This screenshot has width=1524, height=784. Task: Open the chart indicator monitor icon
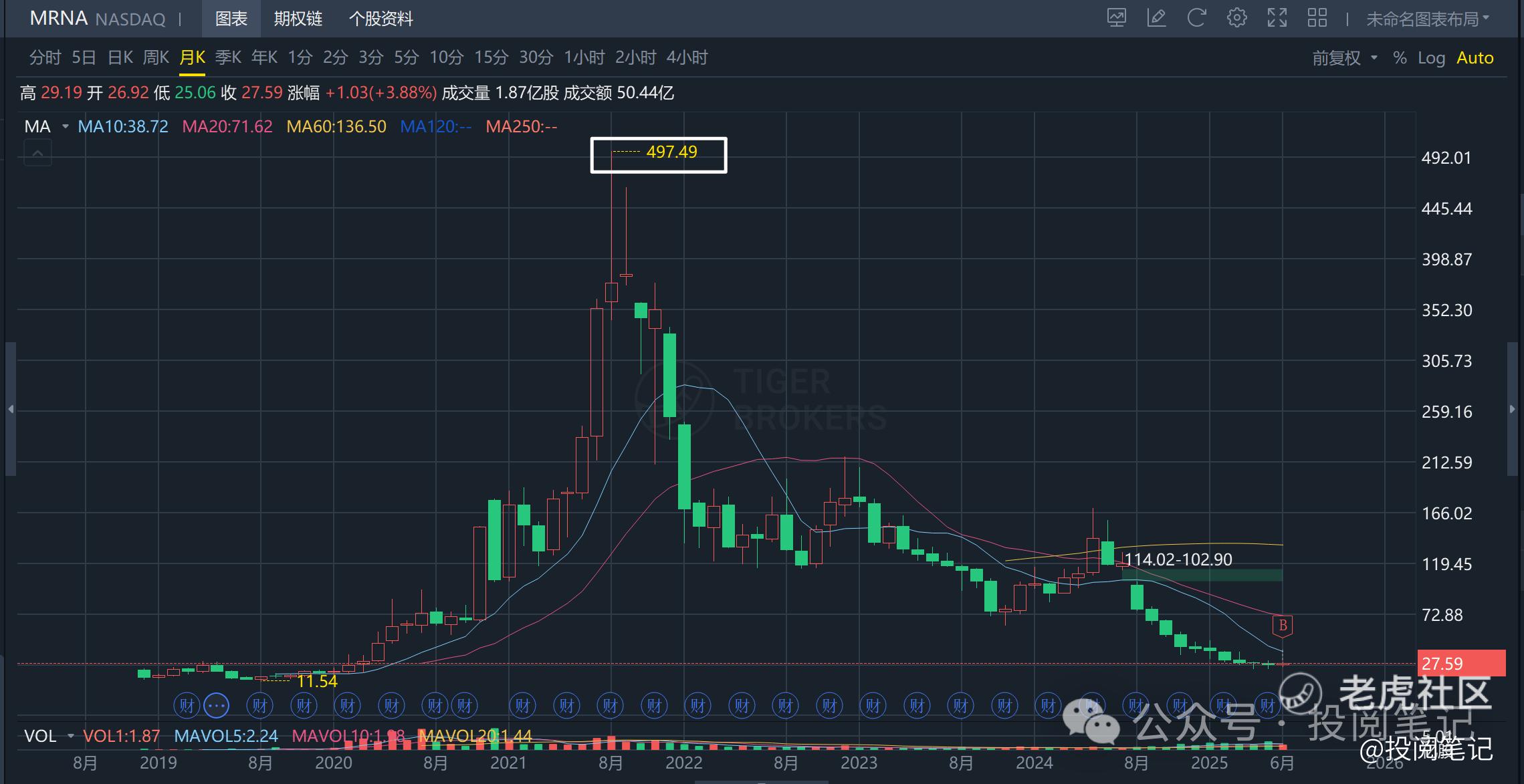(x=1117, y=18)
